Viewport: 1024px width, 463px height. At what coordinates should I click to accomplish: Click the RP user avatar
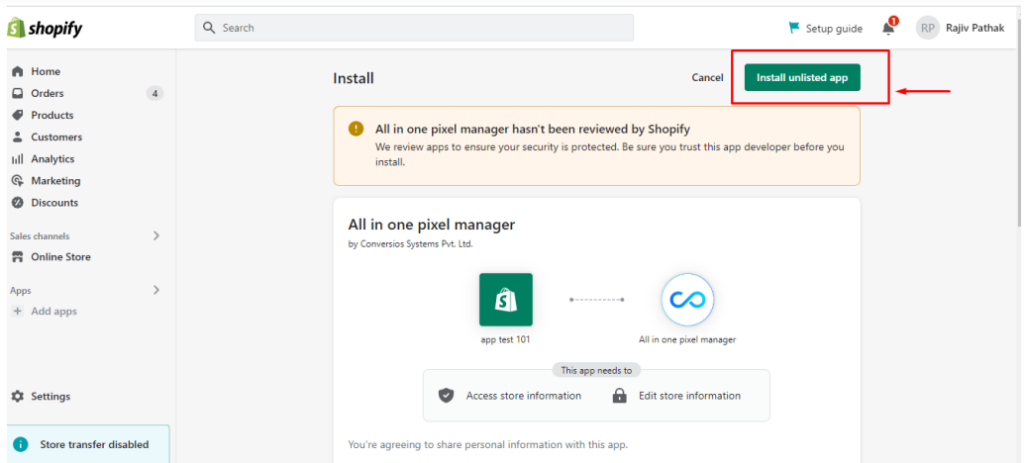(x=928, y=28)
